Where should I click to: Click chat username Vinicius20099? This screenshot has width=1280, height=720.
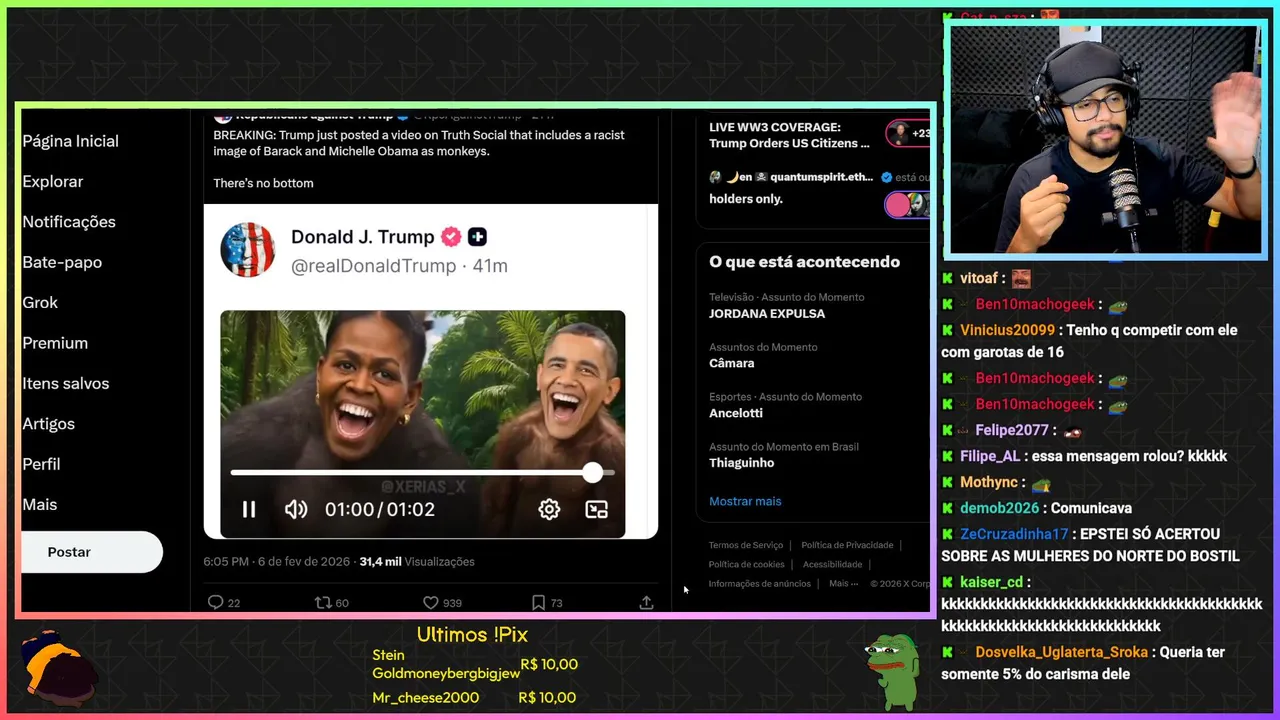(x=1007, y=330)
